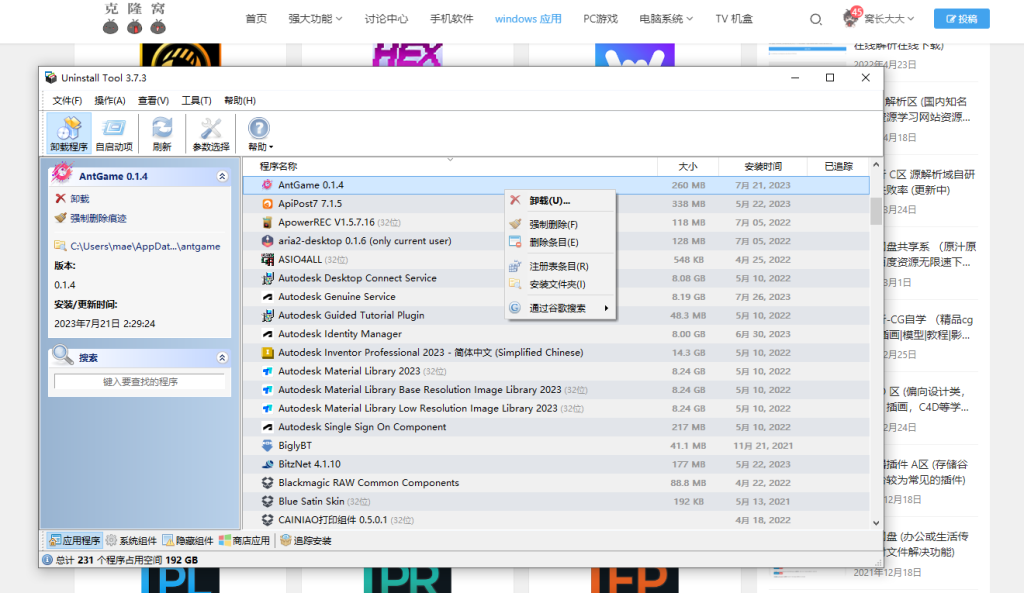
Task: Open the 工具(T) menu
Action: 197,101
